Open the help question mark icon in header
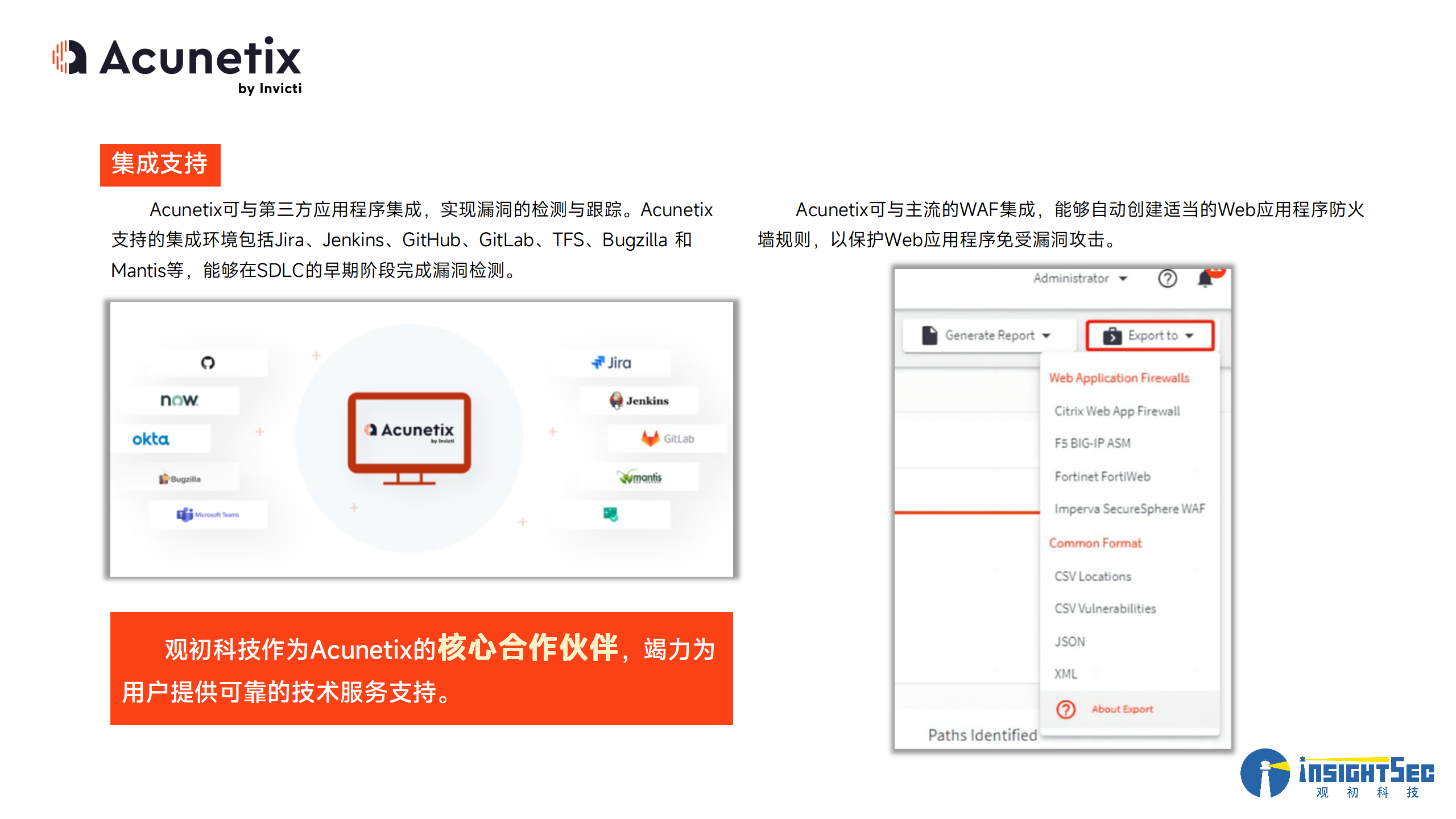The image size is (1456, 819). pos(1168,279)
